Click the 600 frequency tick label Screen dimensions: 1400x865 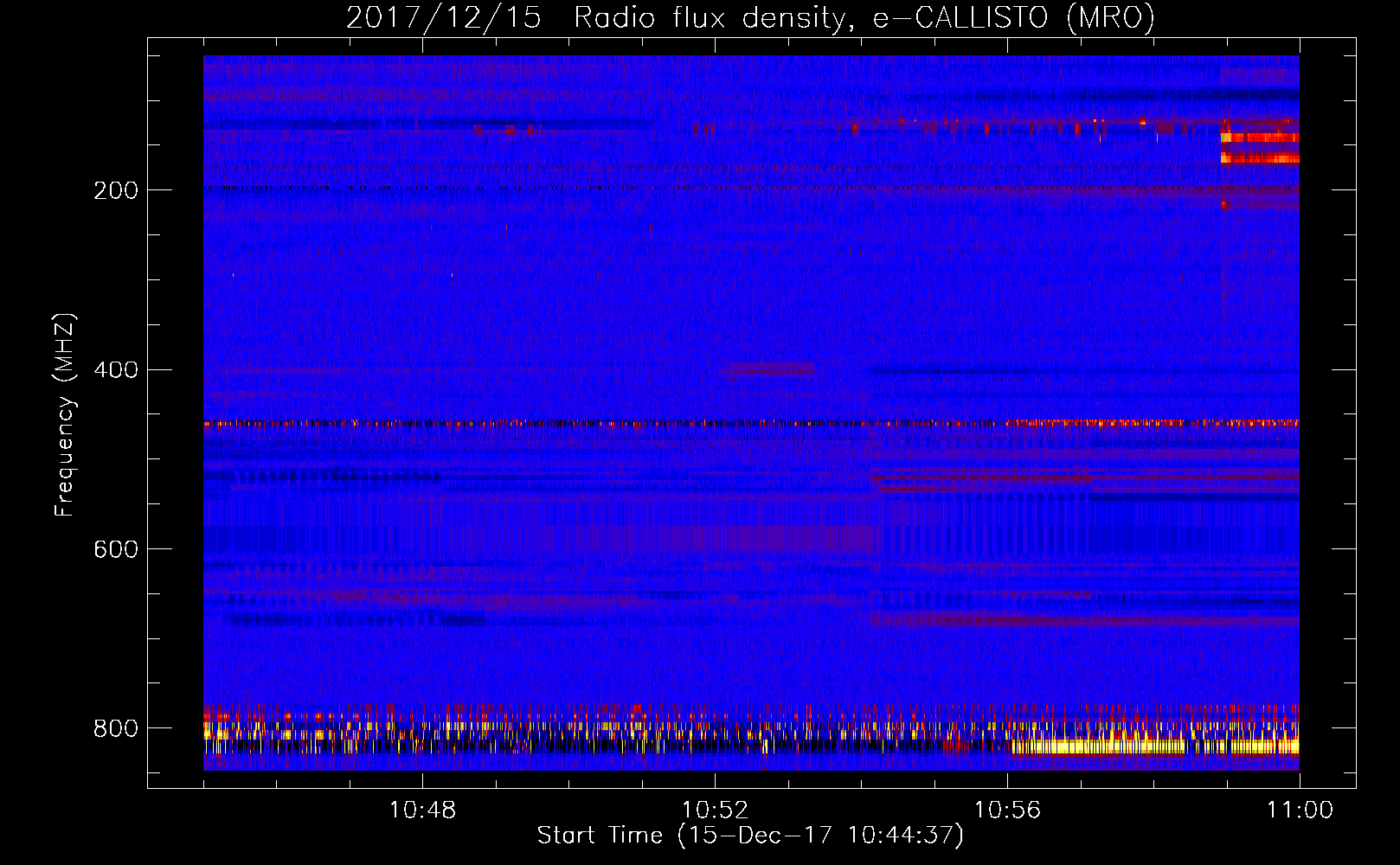point(116,550)
